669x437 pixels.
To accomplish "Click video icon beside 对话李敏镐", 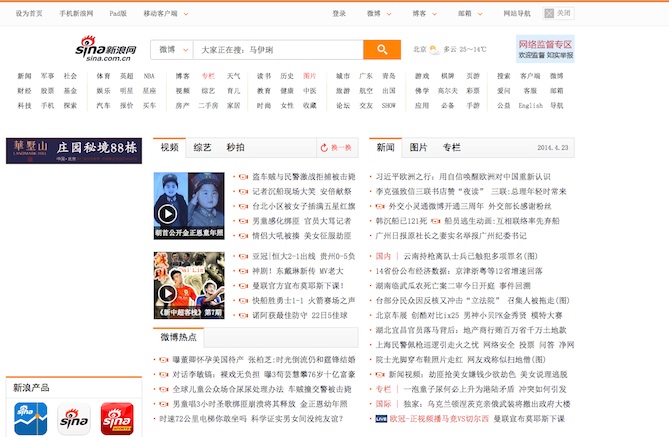I will click(164, 375).
